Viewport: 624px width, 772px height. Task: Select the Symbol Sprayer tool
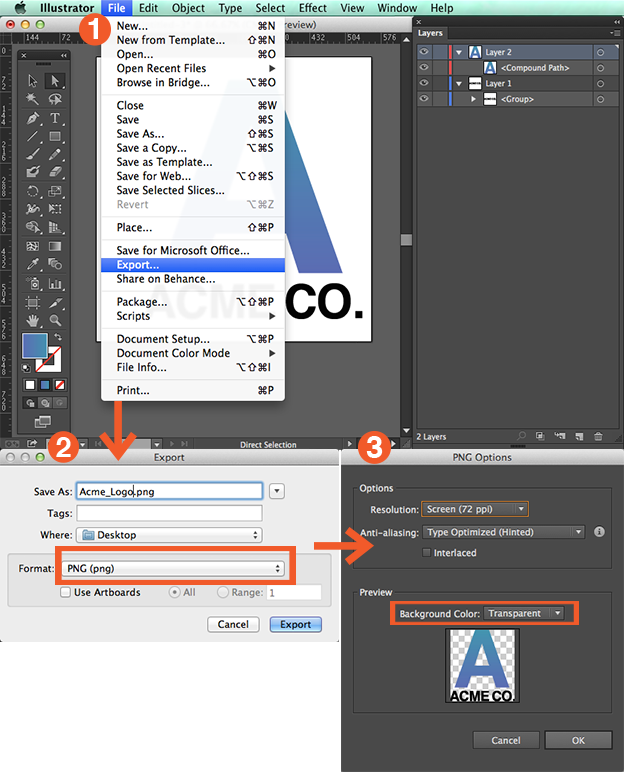pos(33,284)
